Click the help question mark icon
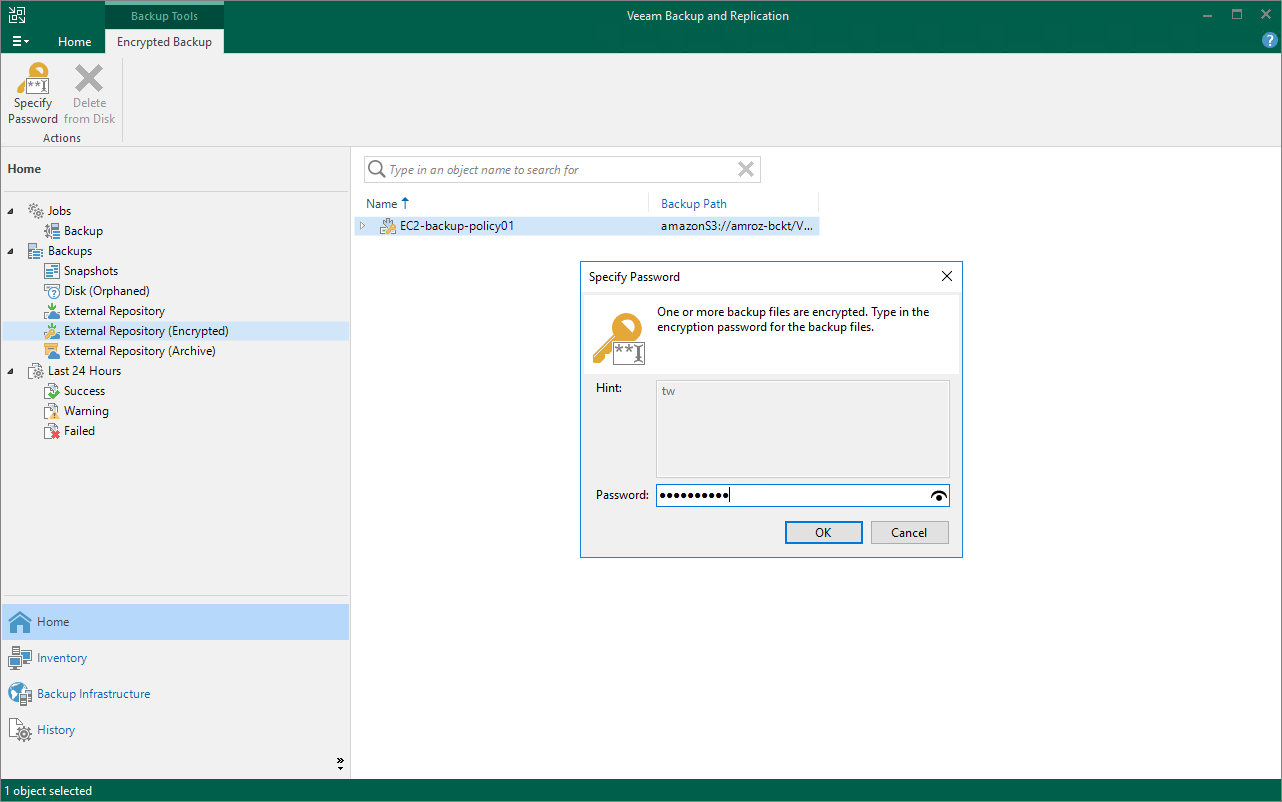The width and height of the screenshot is (1282, 802). pos(1270,41)
